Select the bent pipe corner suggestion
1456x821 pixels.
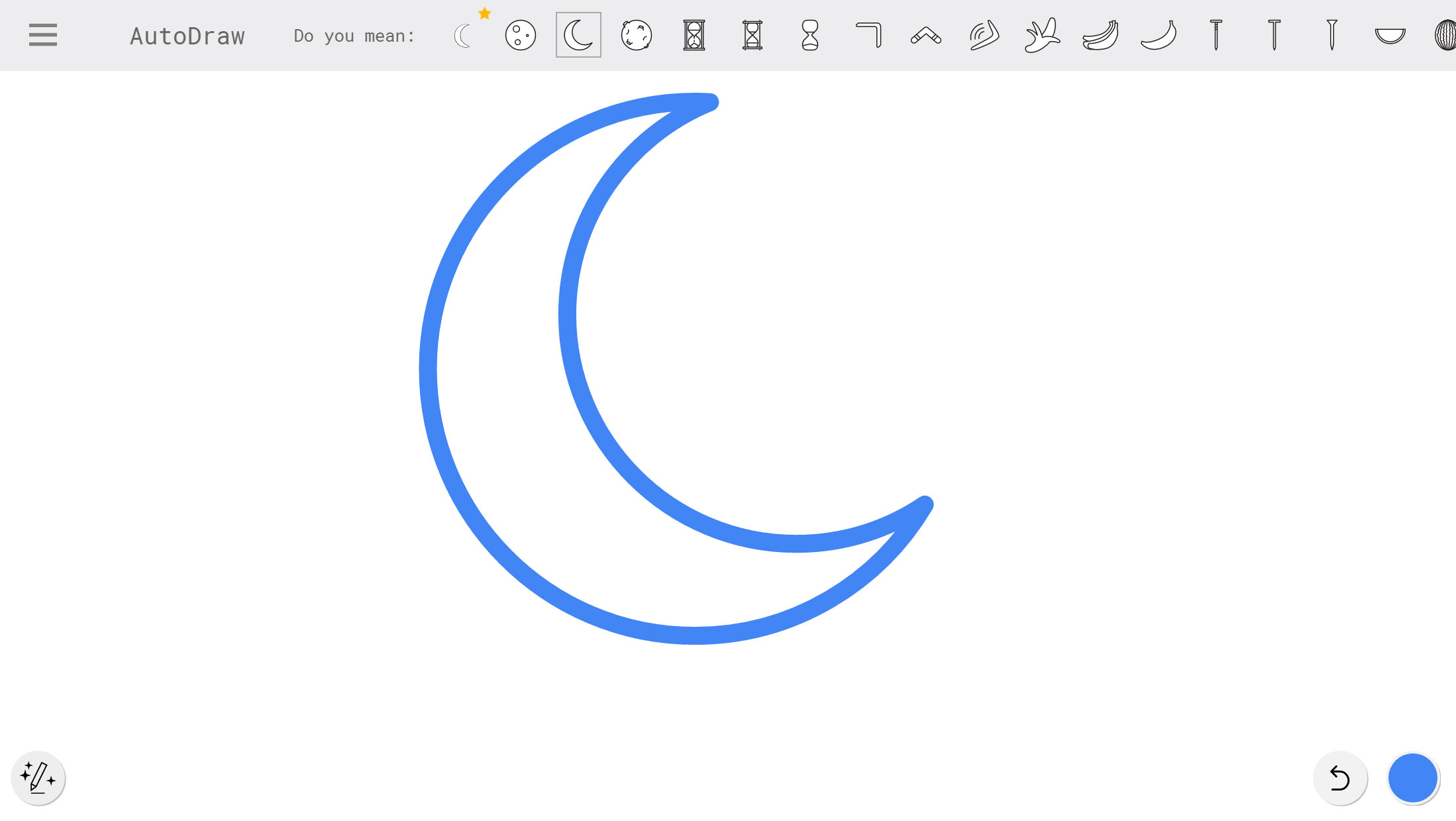(x=868, y=35)
